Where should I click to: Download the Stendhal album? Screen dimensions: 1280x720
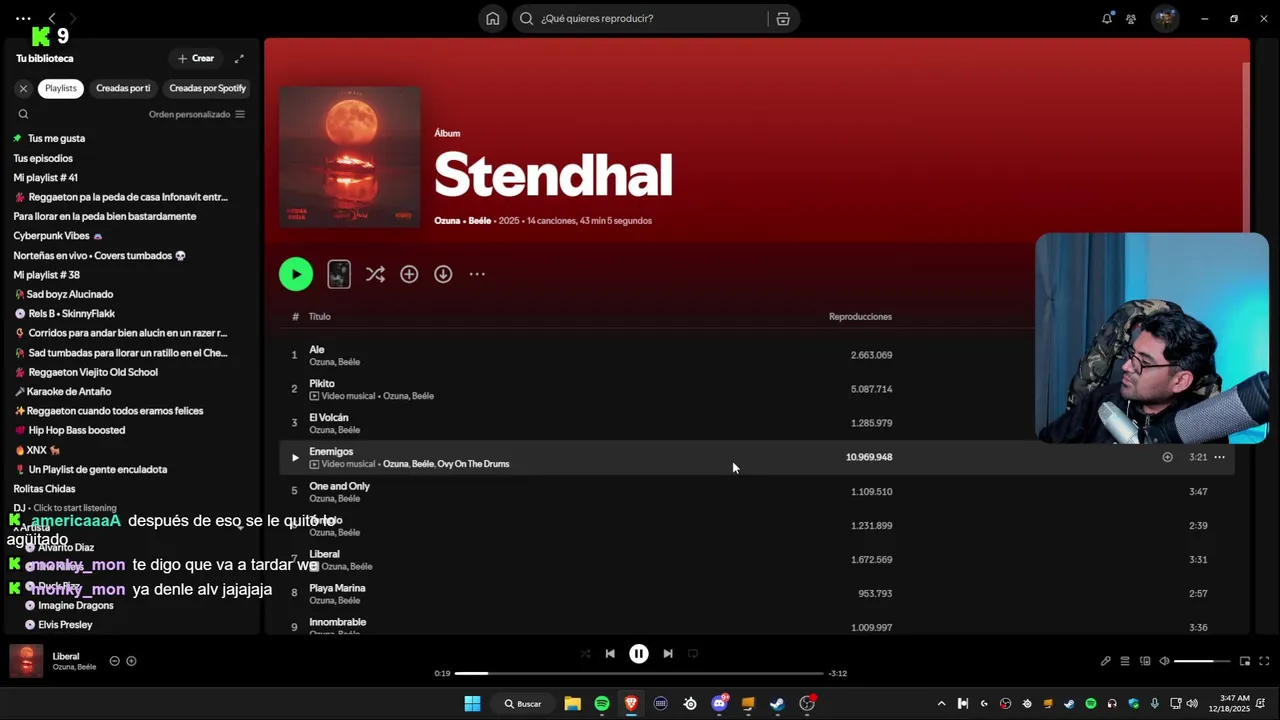point(443,274)
